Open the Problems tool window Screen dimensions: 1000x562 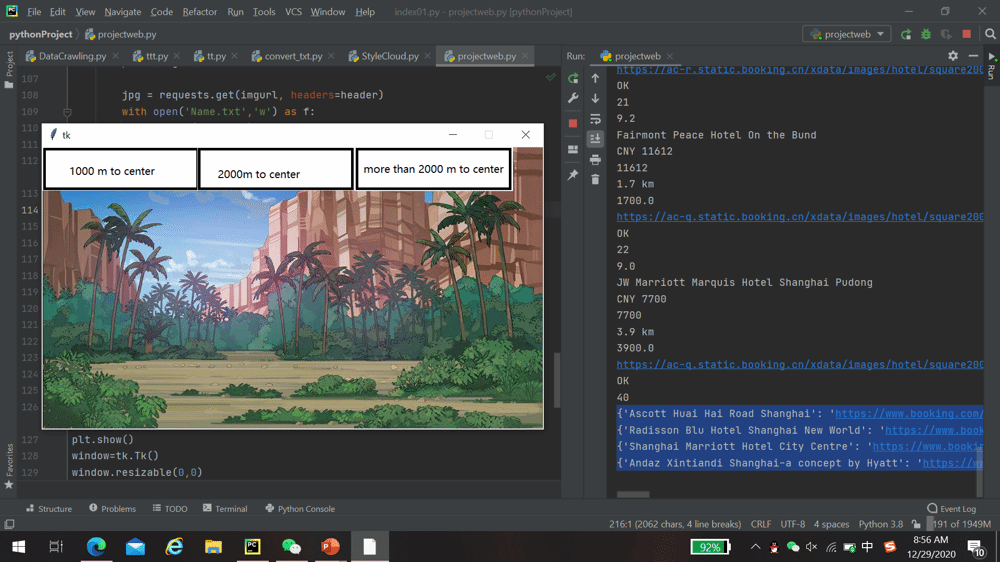[112, 508]
